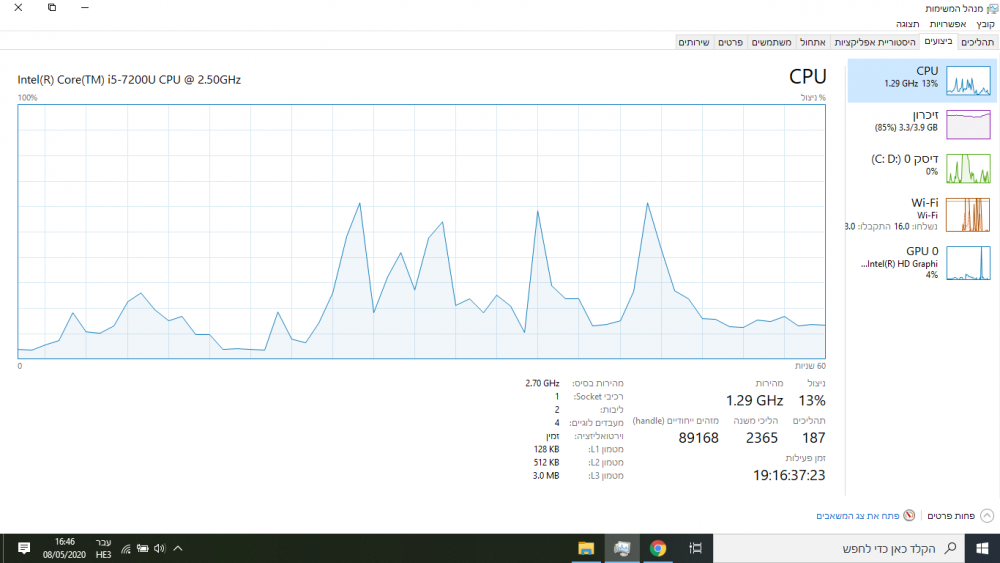Open the Windows Start menu
The image size is (1000, 563).
[x=982, y=548]
